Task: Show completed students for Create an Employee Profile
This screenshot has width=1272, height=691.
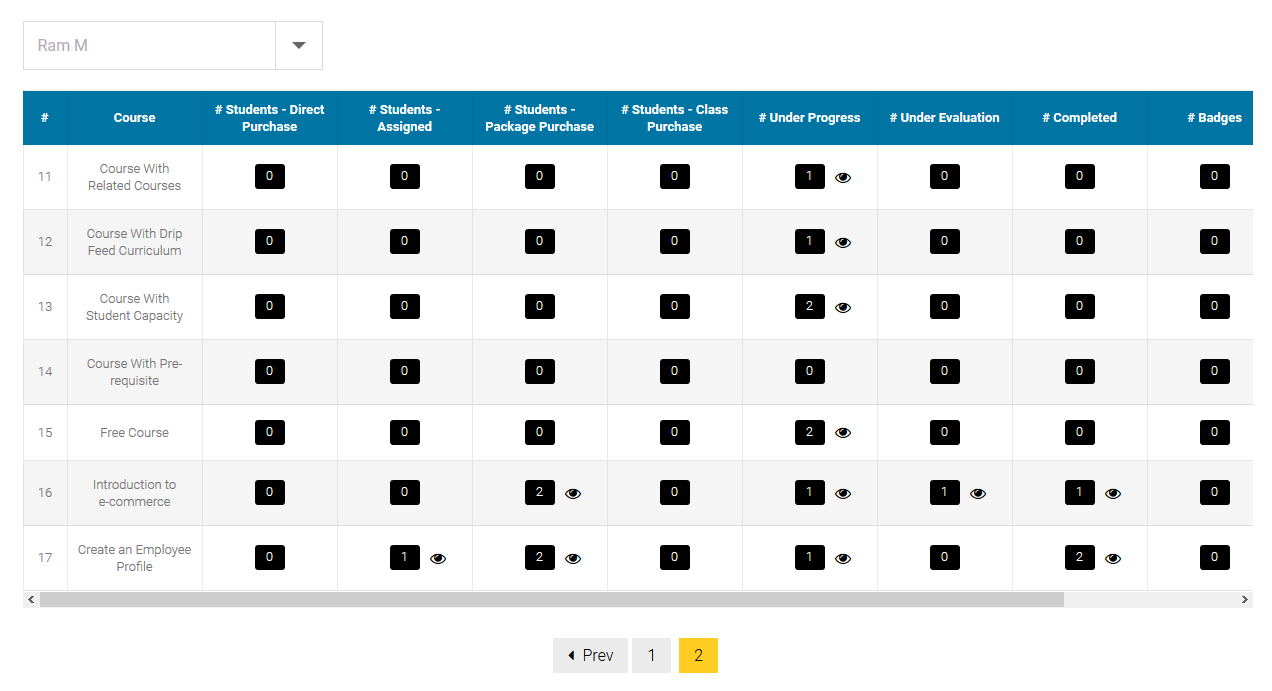Action: point(1113,558)
